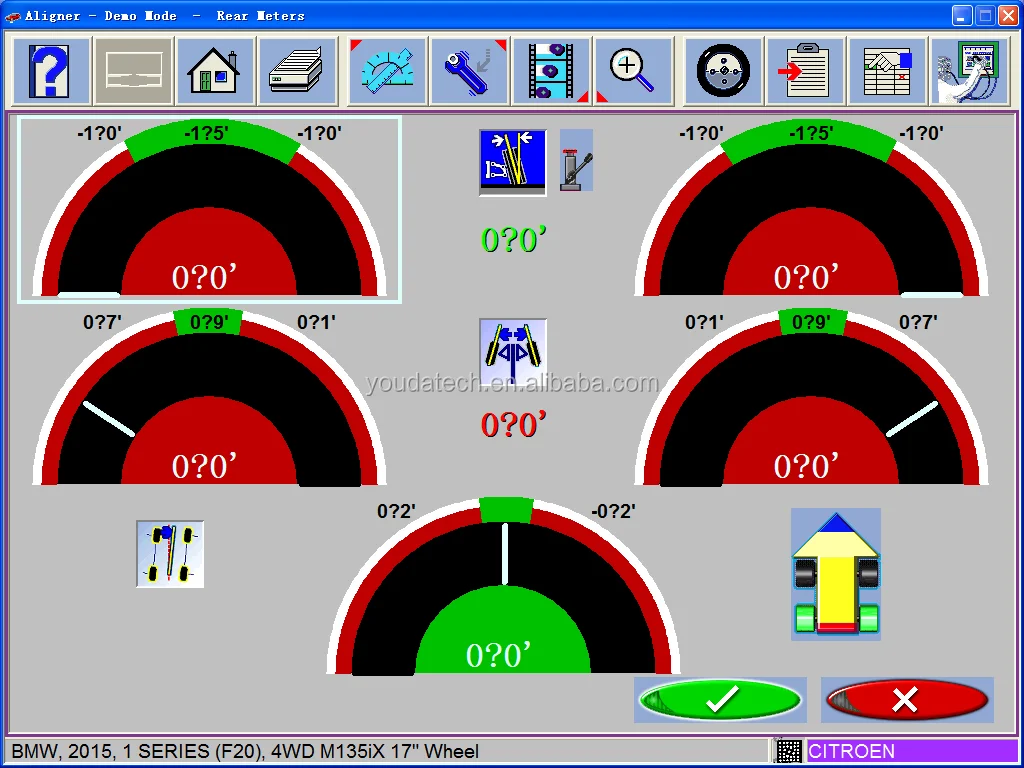1024x768 pixels.
Task: Click the grayed cross-section display icon
Action: [134, 70]
